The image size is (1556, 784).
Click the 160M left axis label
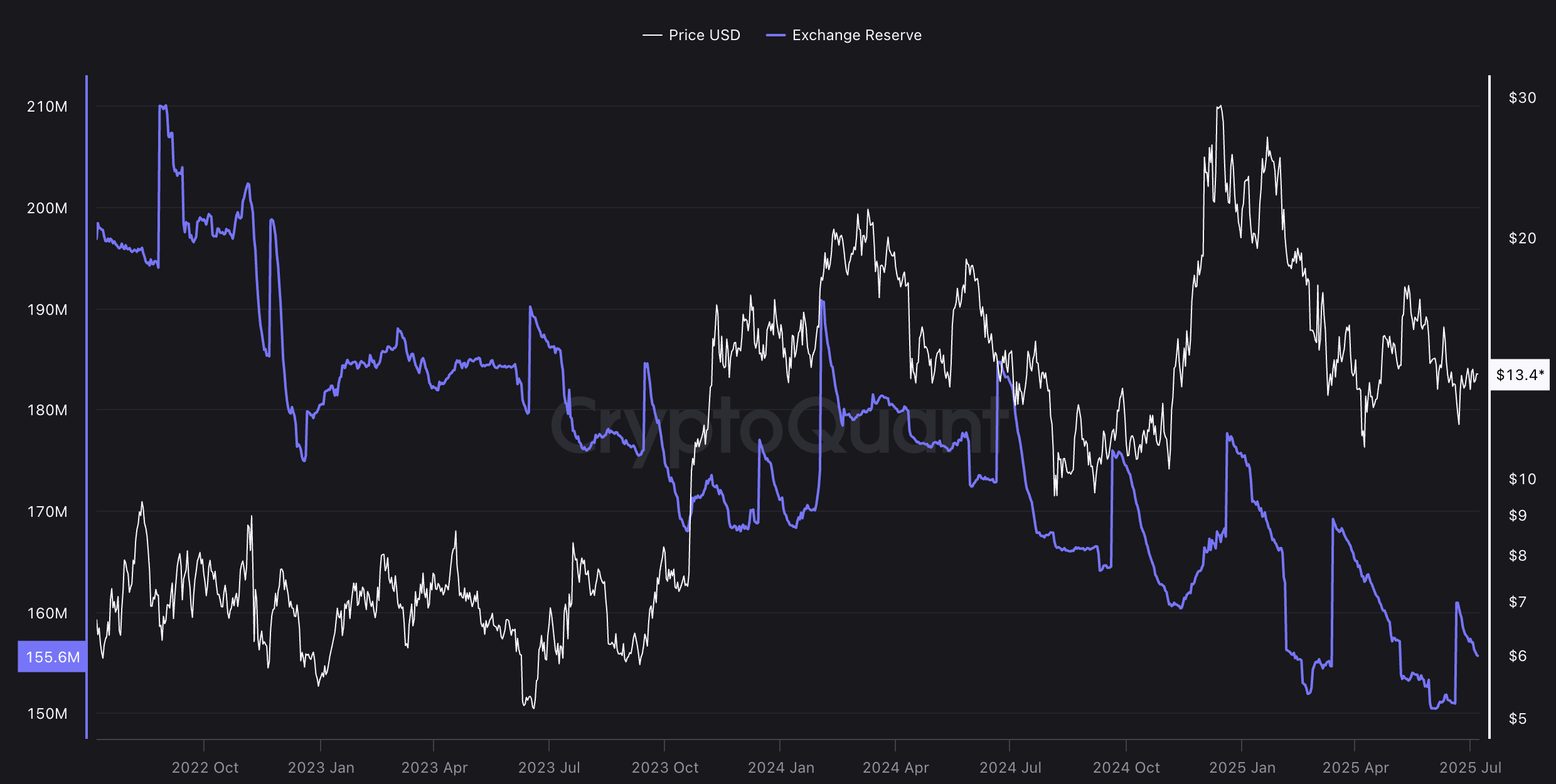coord(47,613)
